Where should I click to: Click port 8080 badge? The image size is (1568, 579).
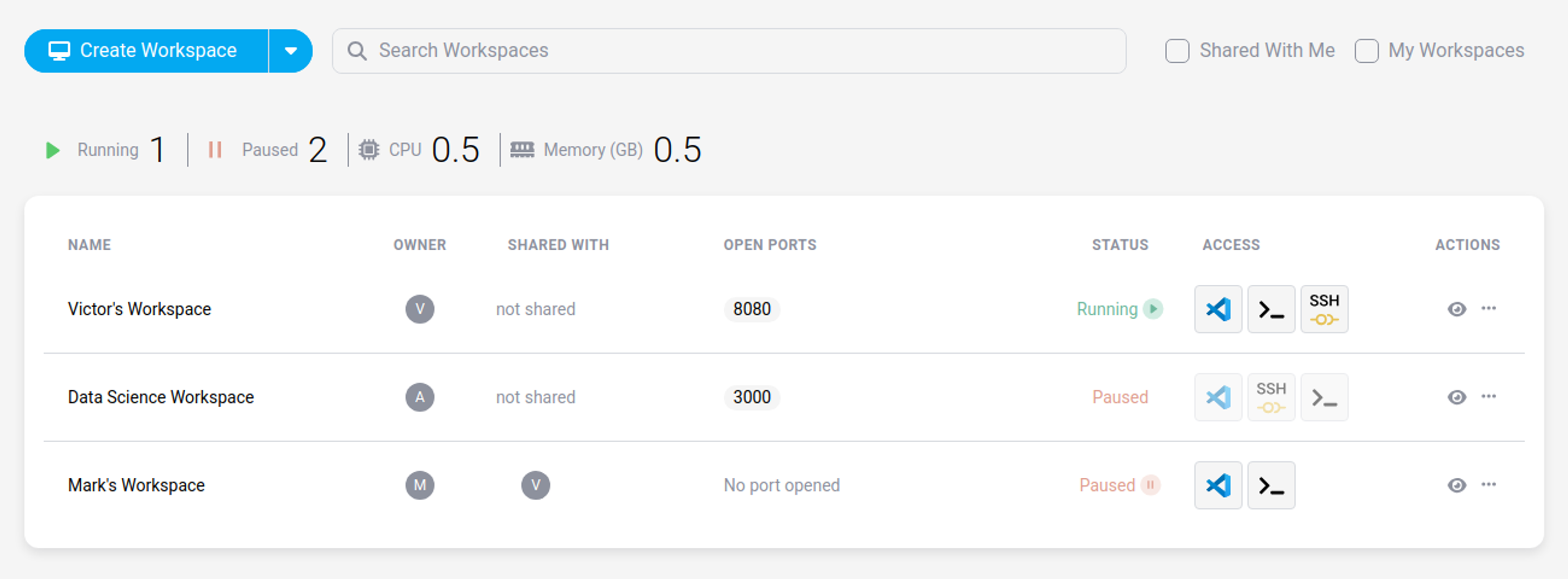(x=752, y=309)
